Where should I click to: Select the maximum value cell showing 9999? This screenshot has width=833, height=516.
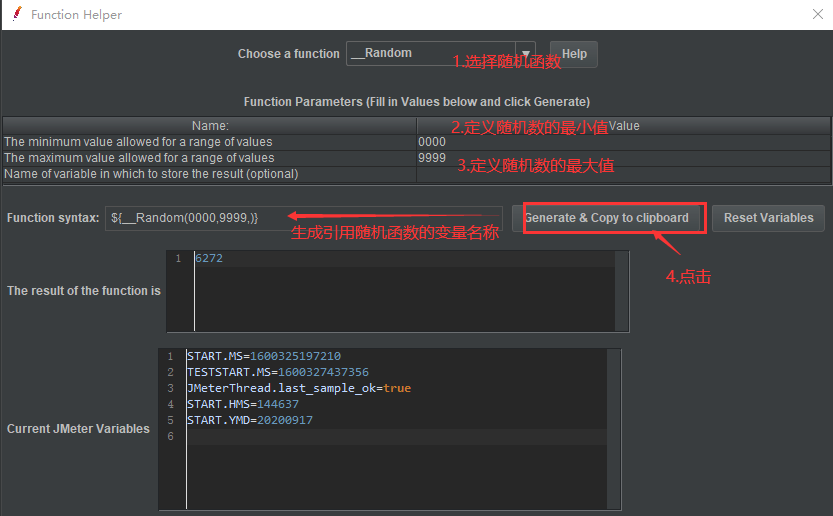point(622,158)
